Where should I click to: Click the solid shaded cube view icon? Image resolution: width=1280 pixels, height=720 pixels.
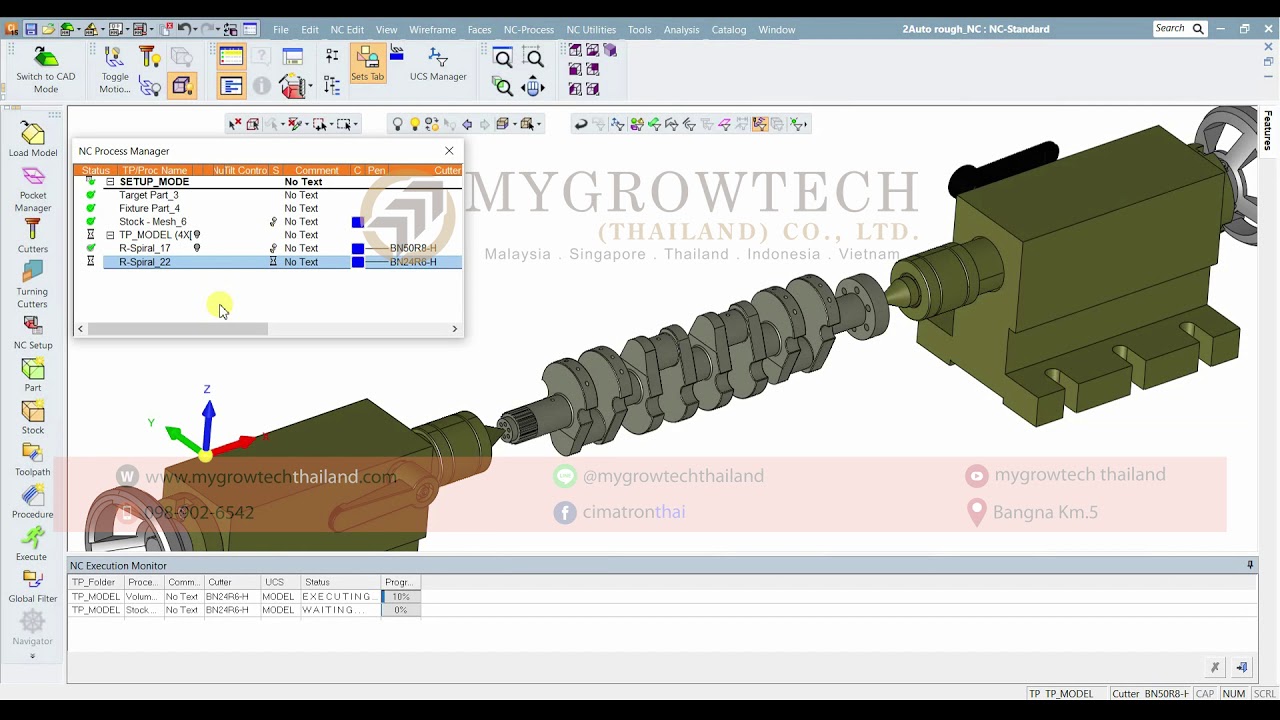(x=610, y=50)
